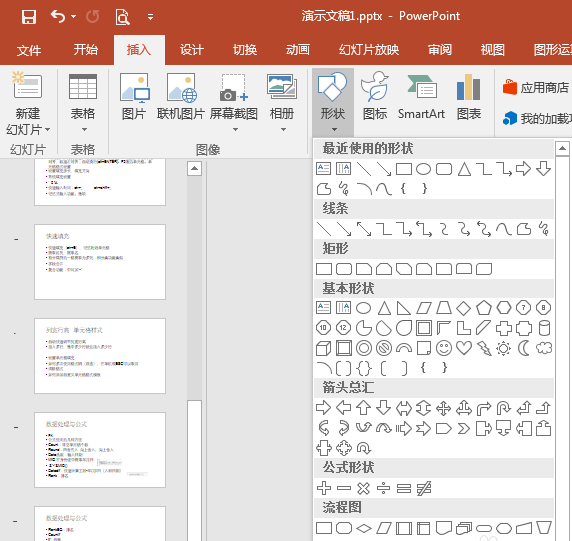Pick the lightning bolt shape
Screen dimensions: 572x541
pyautogui.click(x=484, y=348)
